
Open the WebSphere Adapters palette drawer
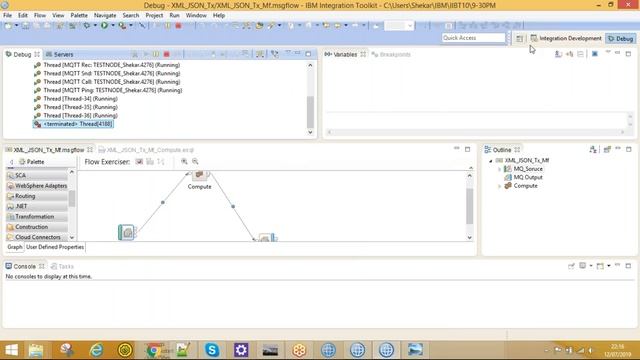[37, 186]
